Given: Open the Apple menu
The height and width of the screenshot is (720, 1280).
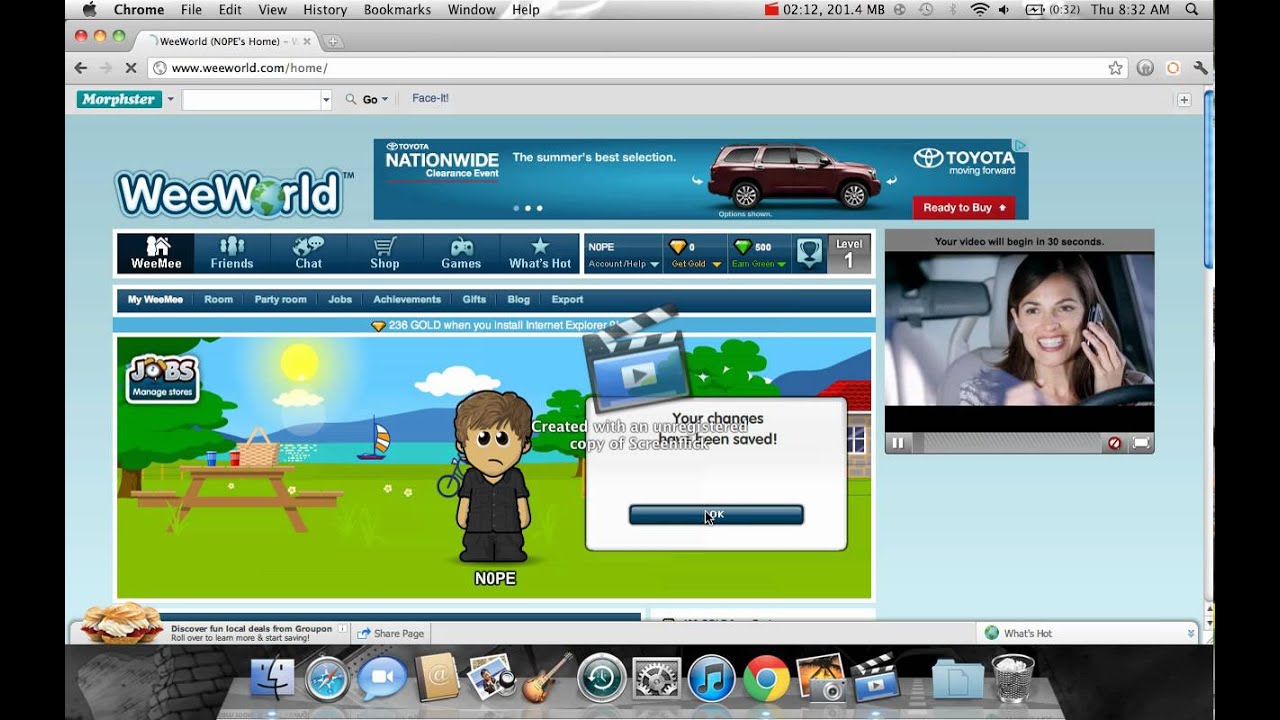Looking at the screenshot, I should point(89,10).
